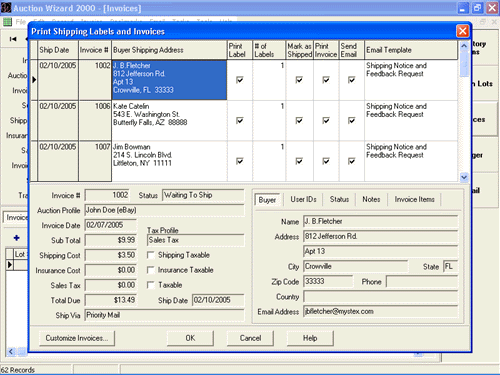Click the Buyer Shipping Address column header
The image size is (500, 375).
pyautogui.click(x=169, y=50)
